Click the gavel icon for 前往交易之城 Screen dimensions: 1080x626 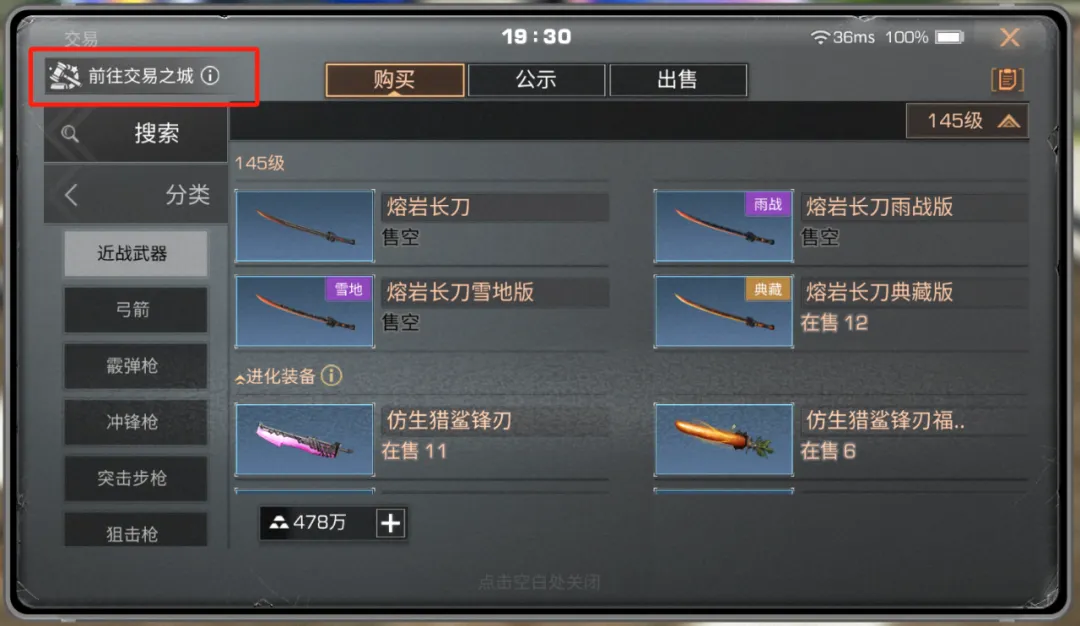(x=65, y=76)
